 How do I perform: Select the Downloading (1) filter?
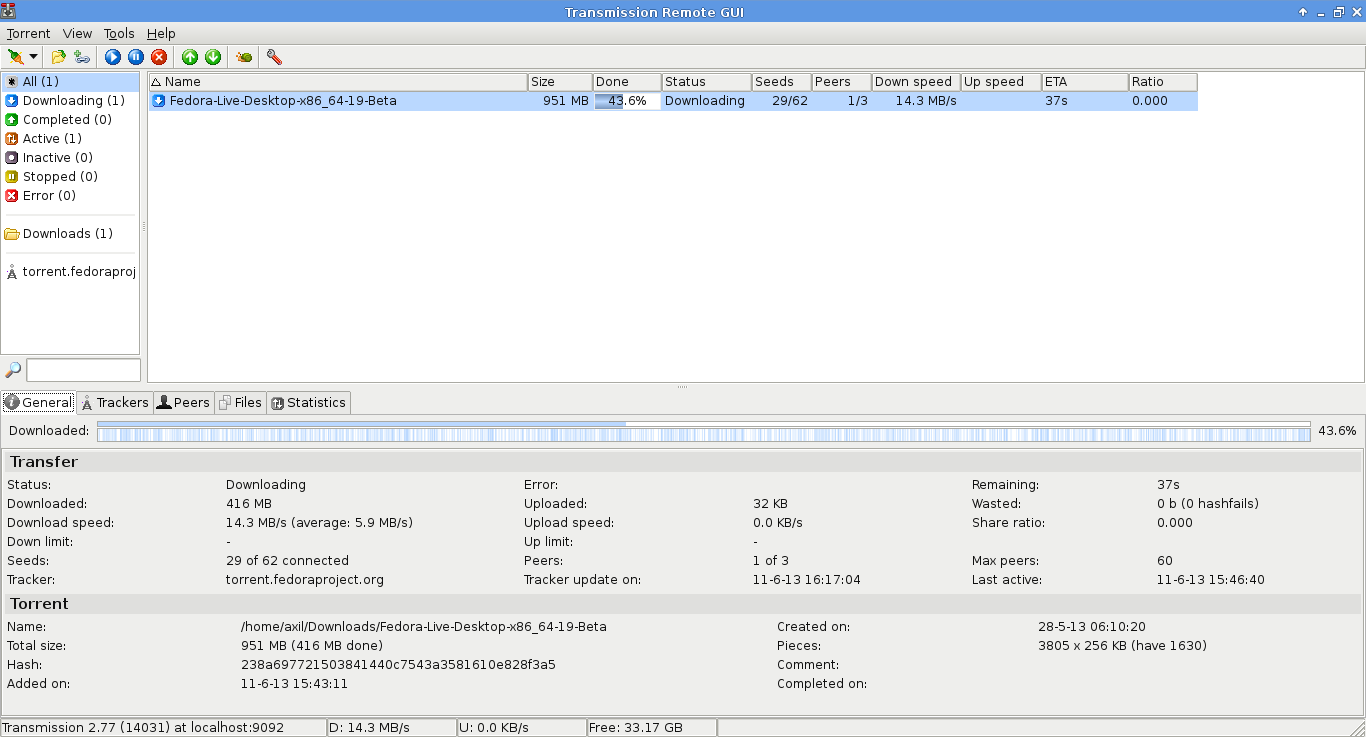pyautogui.click(x=70, y=101)
